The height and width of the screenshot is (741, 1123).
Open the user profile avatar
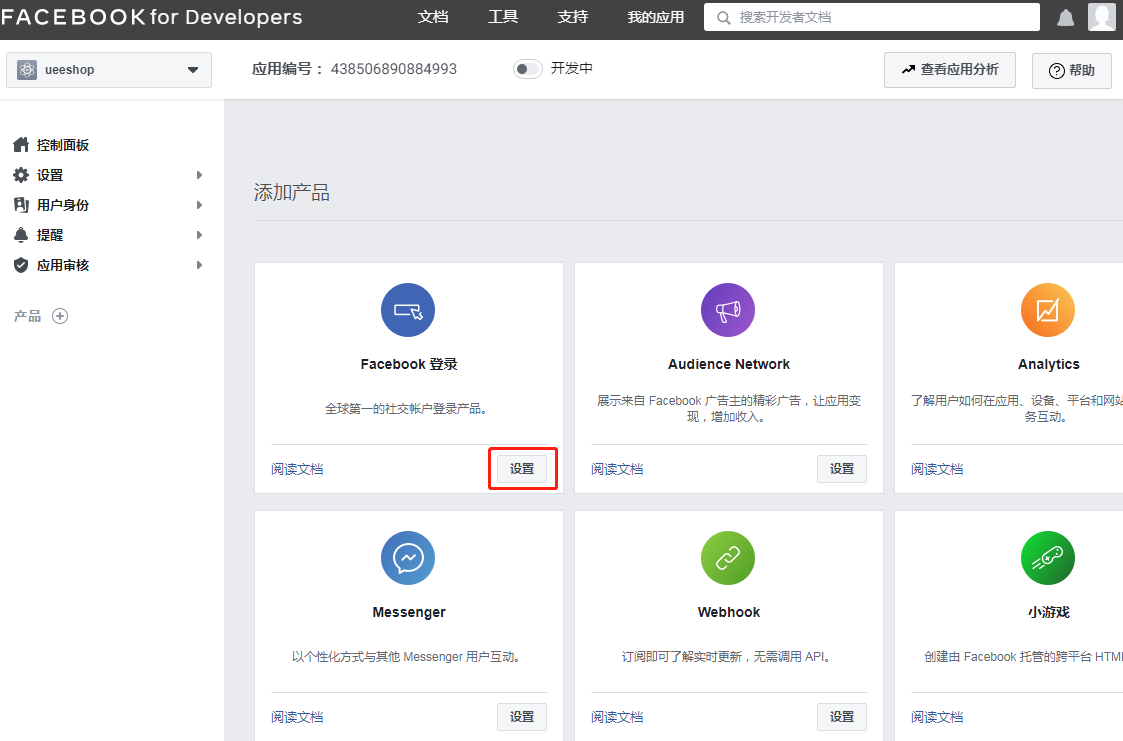click(1102, 16)
